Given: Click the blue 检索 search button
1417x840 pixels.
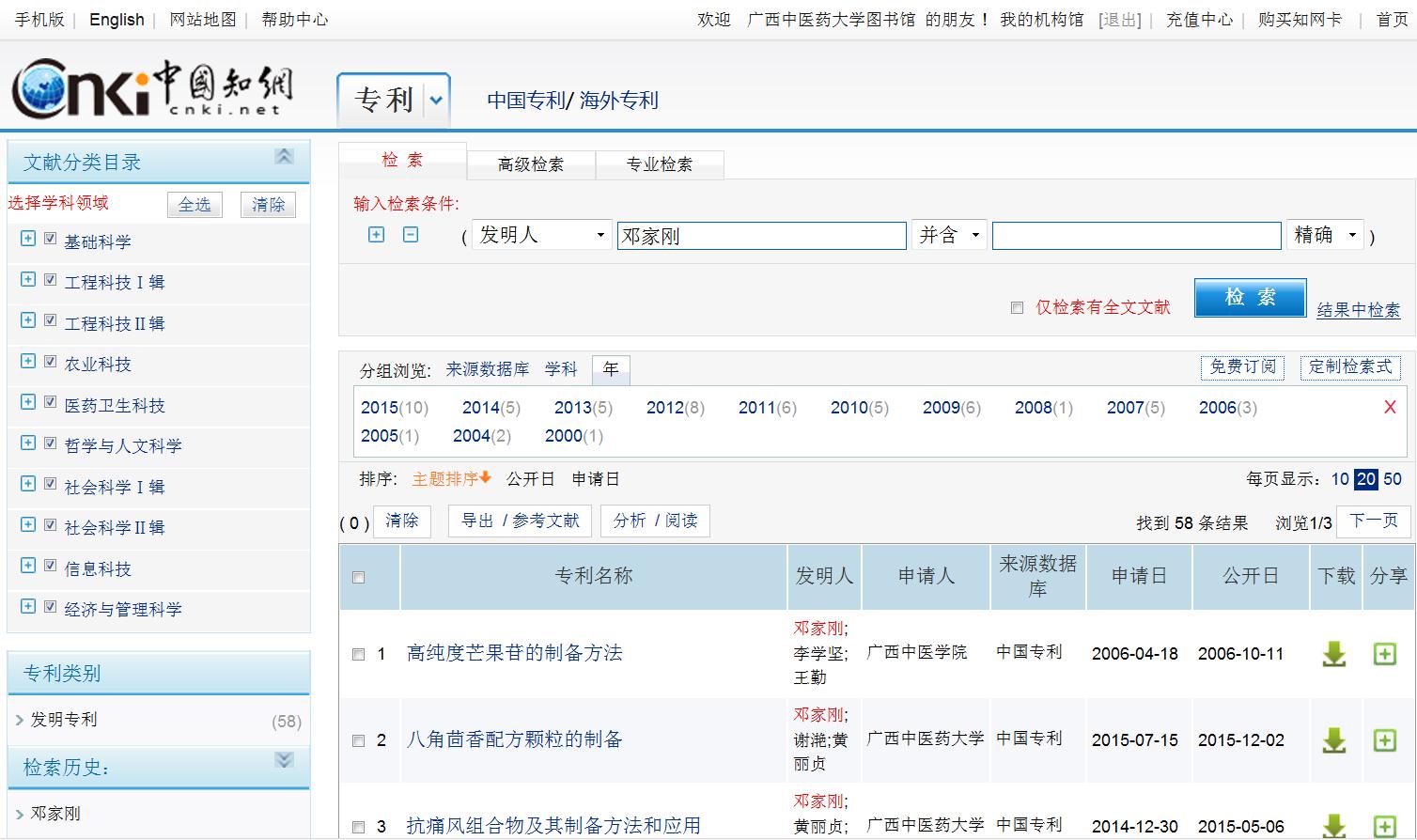Looking at the screenshot, I should 1249,298.
